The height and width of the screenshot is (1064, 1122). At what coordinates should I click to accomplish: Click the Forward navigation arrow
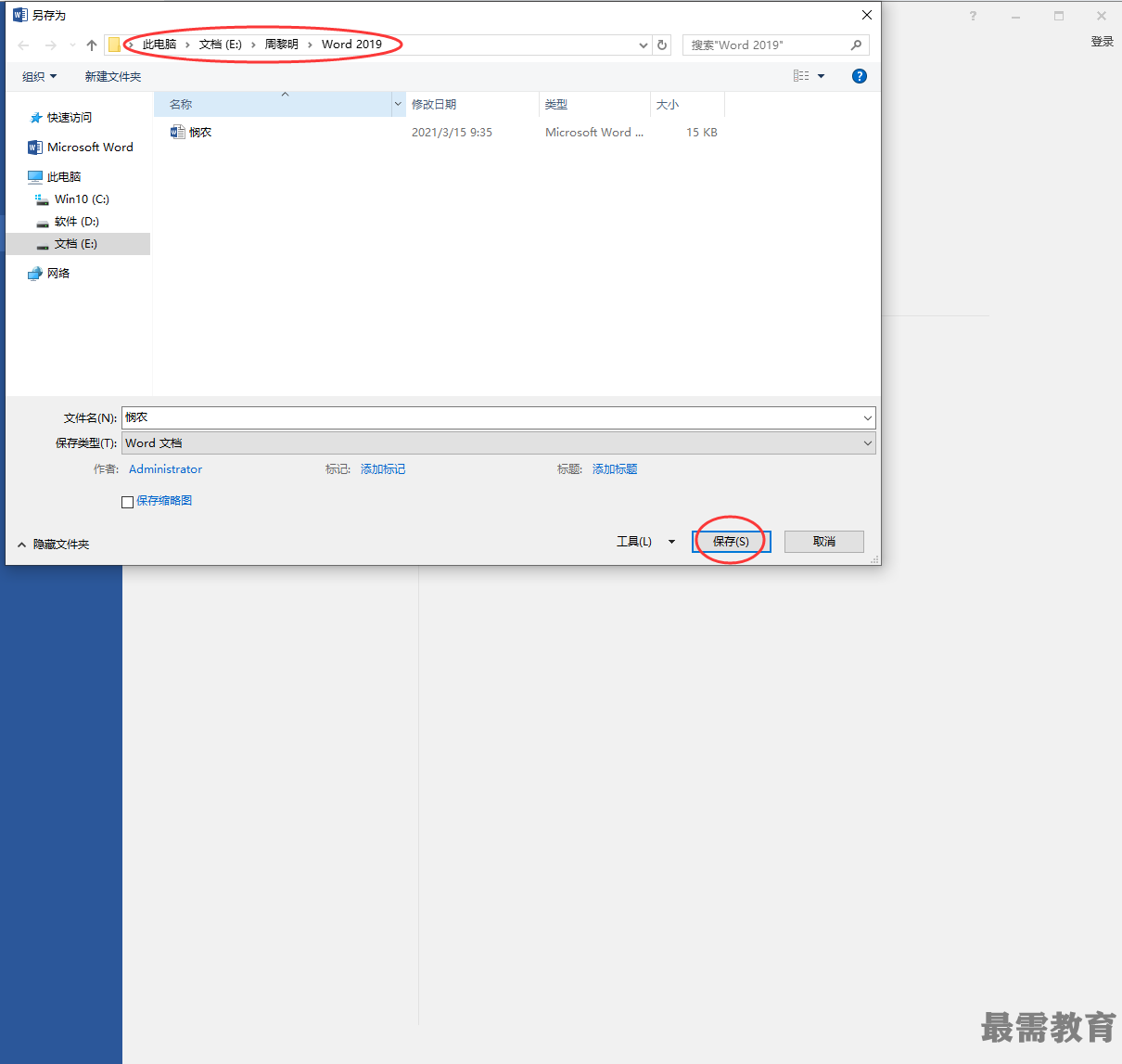51,45
